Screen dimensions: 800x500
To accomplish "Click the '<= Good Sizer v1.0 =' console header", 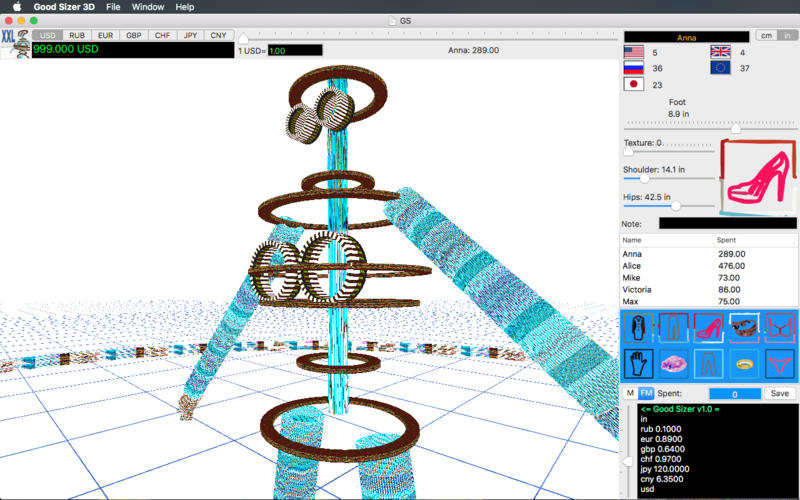I will point(680,409).
